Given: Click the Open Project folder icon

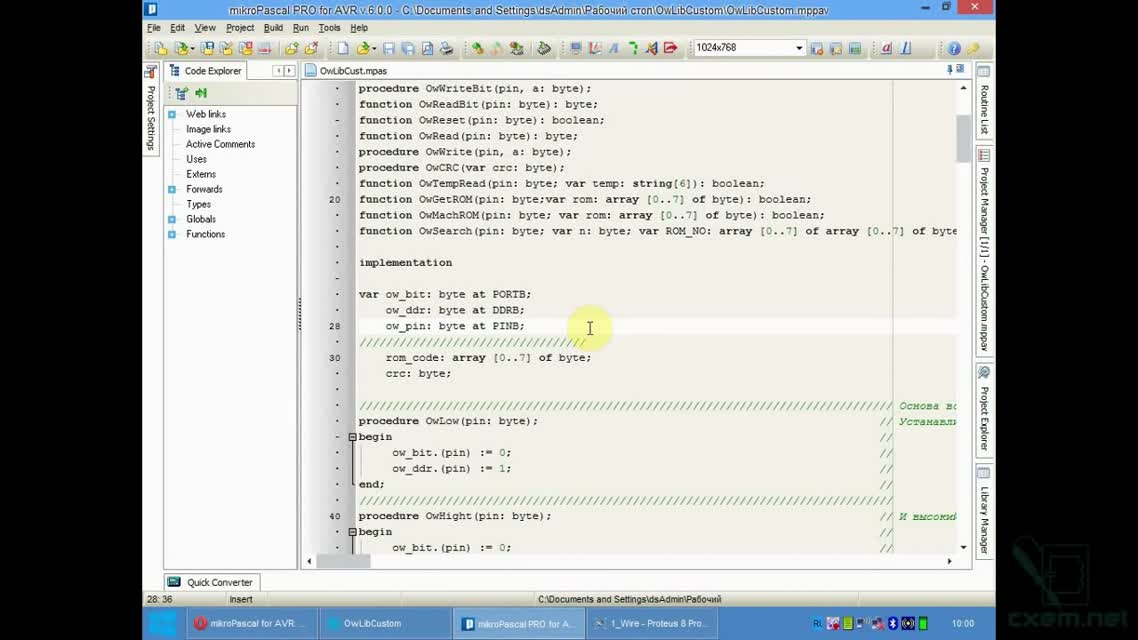Looking at the screenshot, I should pyautogui.click(x=180, y=49).
